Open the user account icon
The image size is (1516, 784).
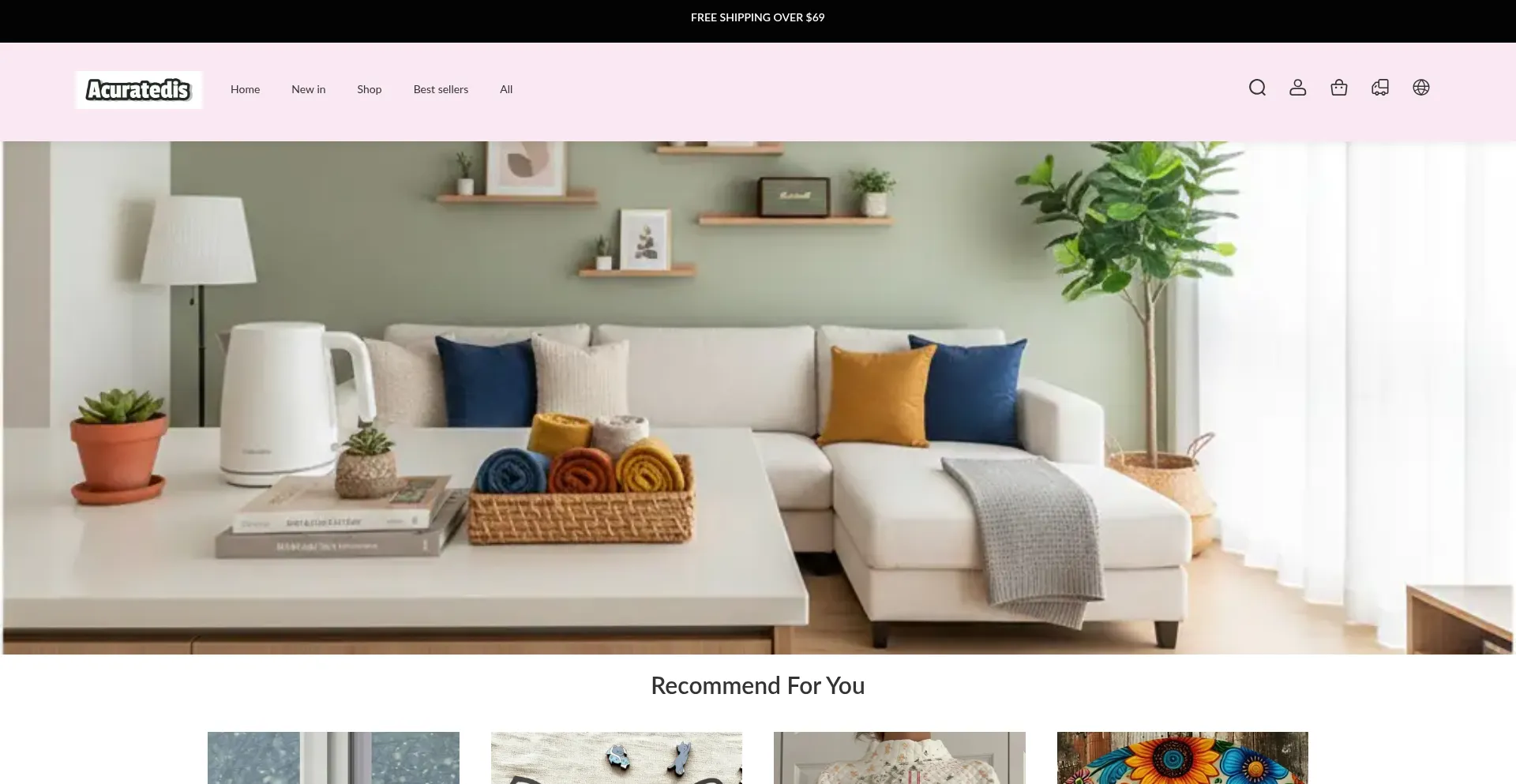pos(1298,88)
